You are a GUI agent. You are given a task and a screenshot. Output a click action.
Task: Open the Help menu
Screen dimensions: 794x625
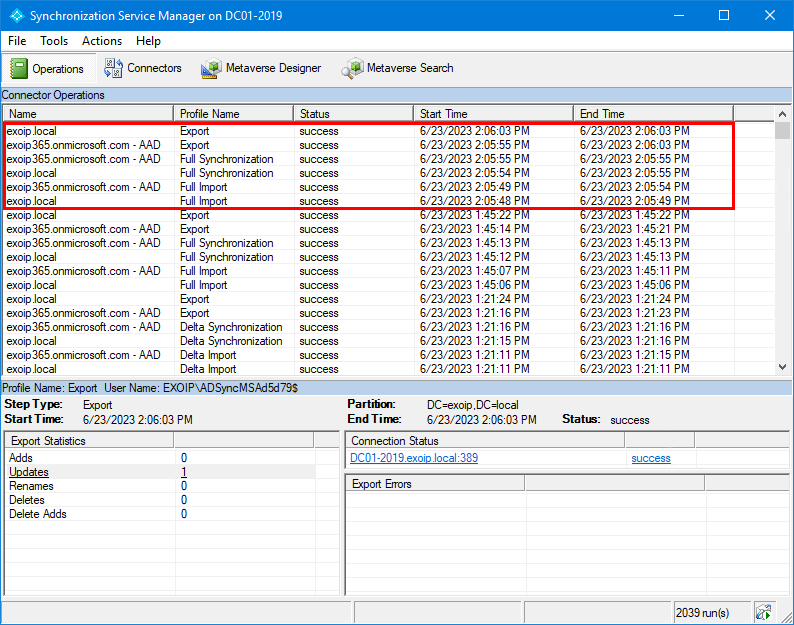click(x=148, y=41)
